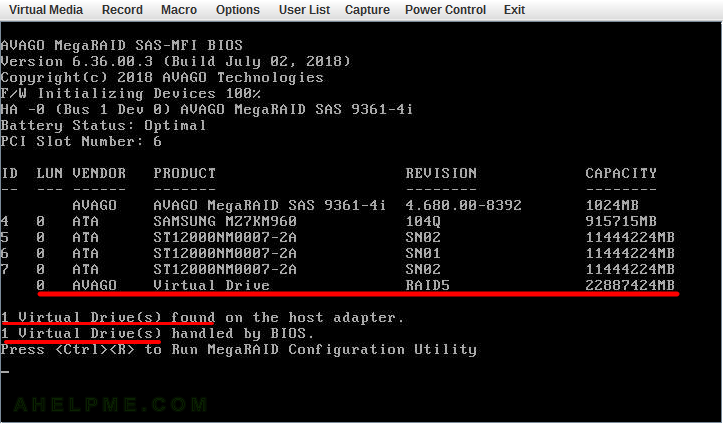Click the PRODUCT column header
Screen dimensions: 723x424
pos(184,173)
